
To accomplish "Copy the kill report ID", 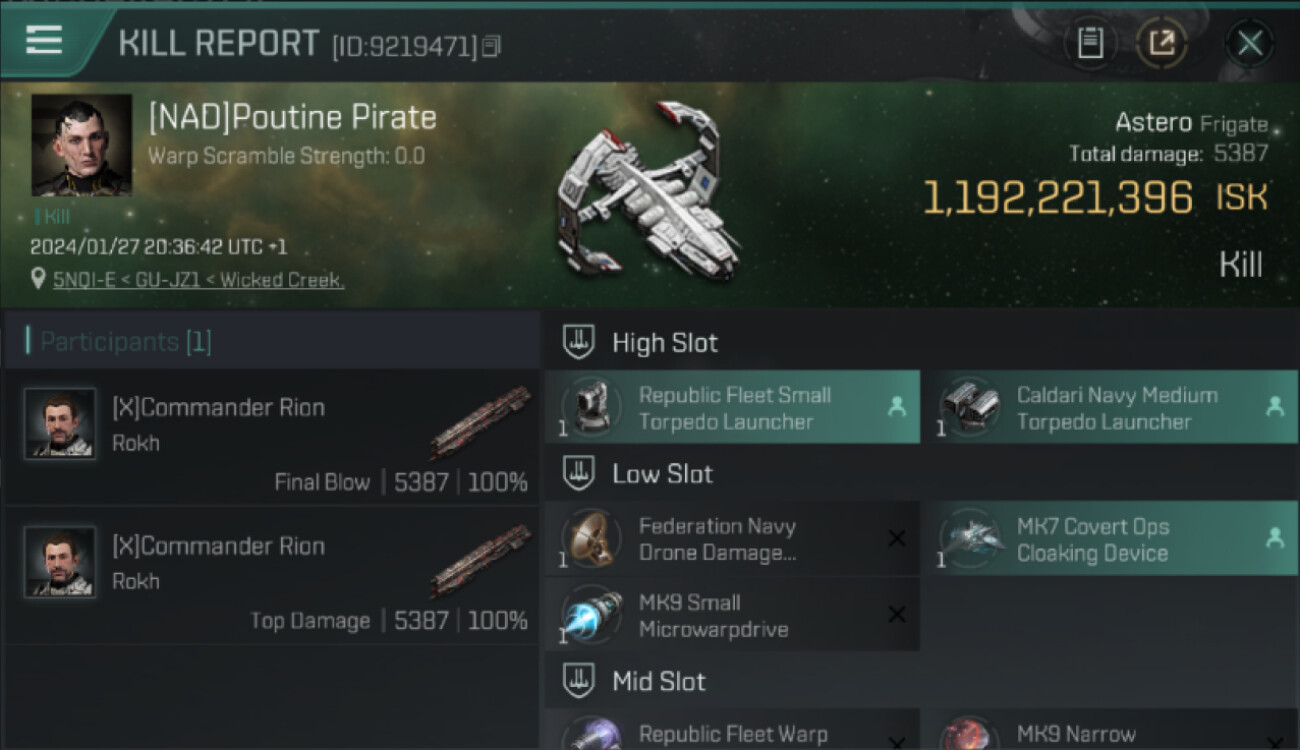I will click(490, 46).
